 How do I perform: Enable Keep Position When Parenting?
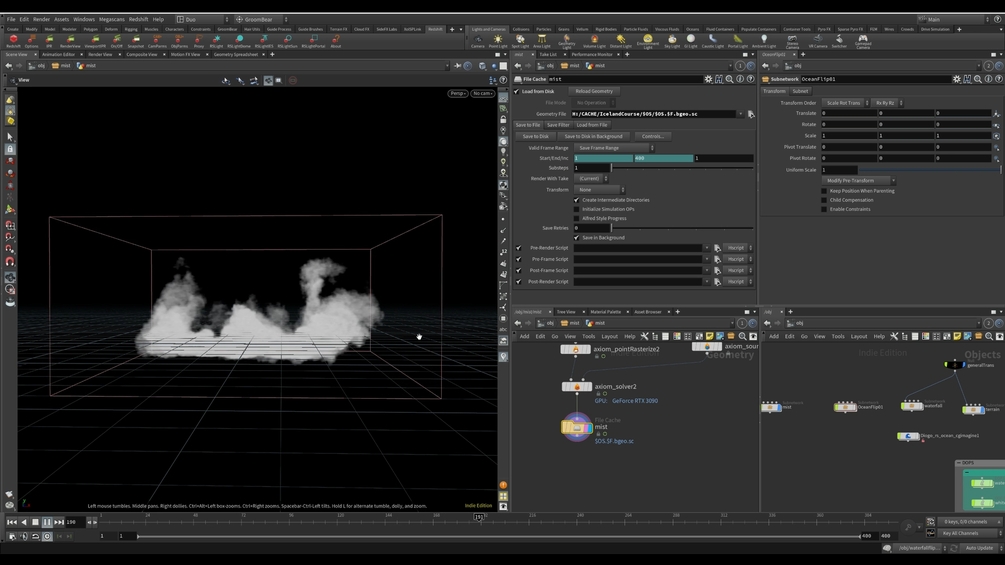pos(824,191)
